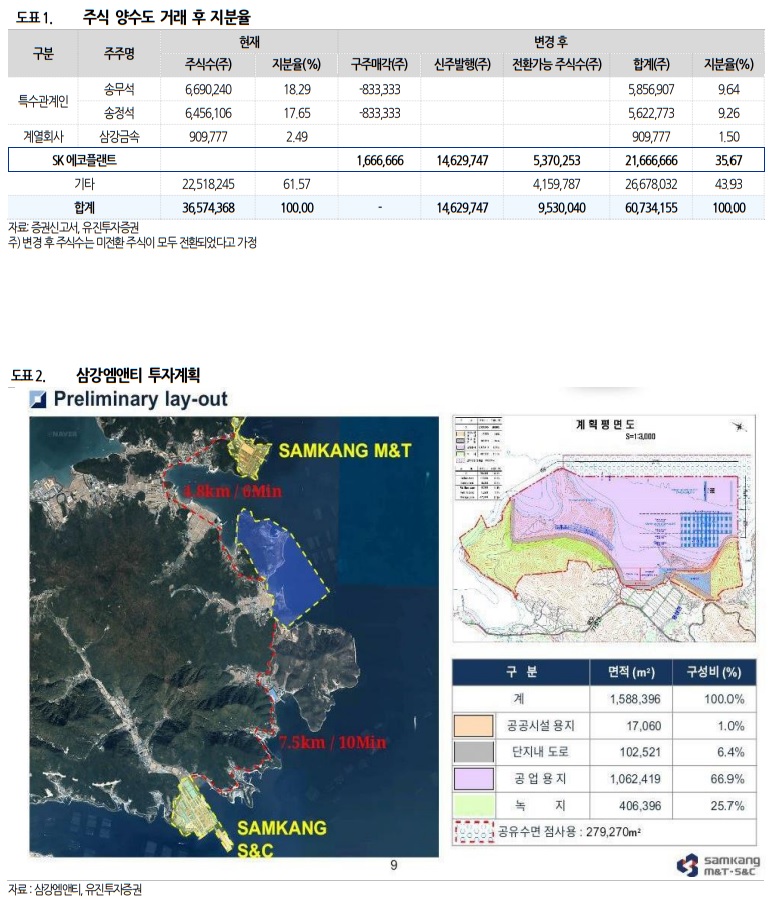This screenshot has width=768, height=899.
Task: Click the value 60,734,155
Action: coord(651,208)
